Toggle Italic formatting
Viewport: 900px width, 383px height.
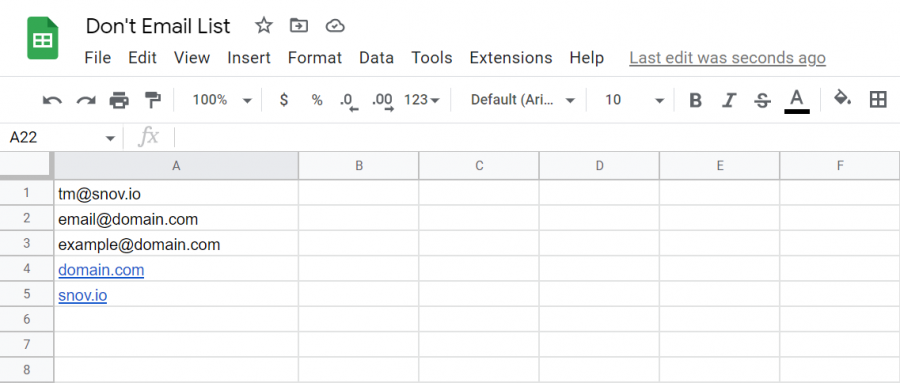pyautogui.click(x=729, y=100)
